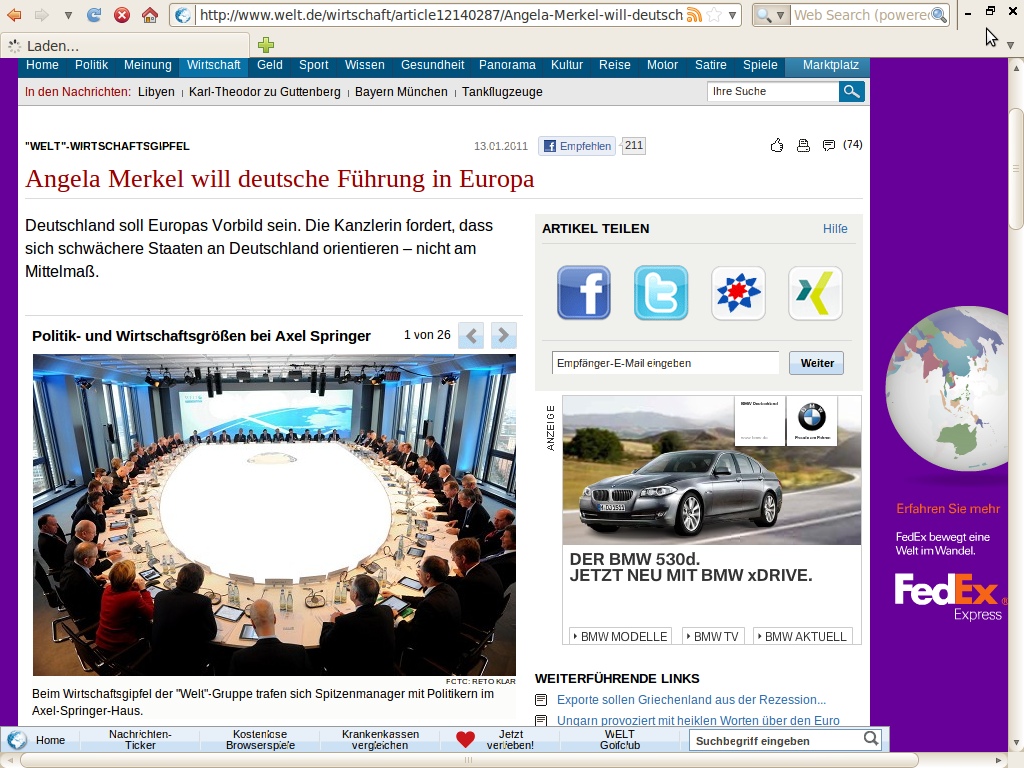
Task: Open the Meinung section
Action: [148, 65]
